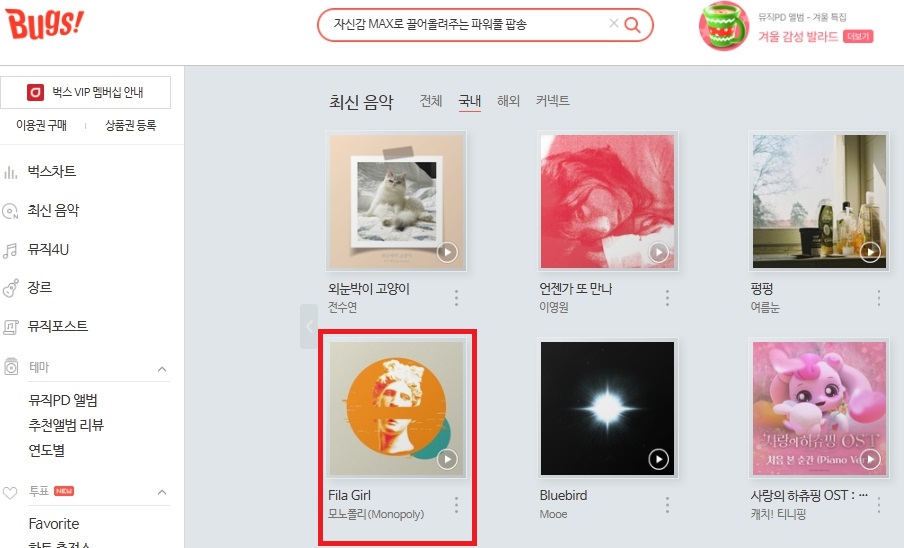Play the 외눈박이 고양이 album
This screenshot has width=904, height=548.
click(x=447, y=252)
